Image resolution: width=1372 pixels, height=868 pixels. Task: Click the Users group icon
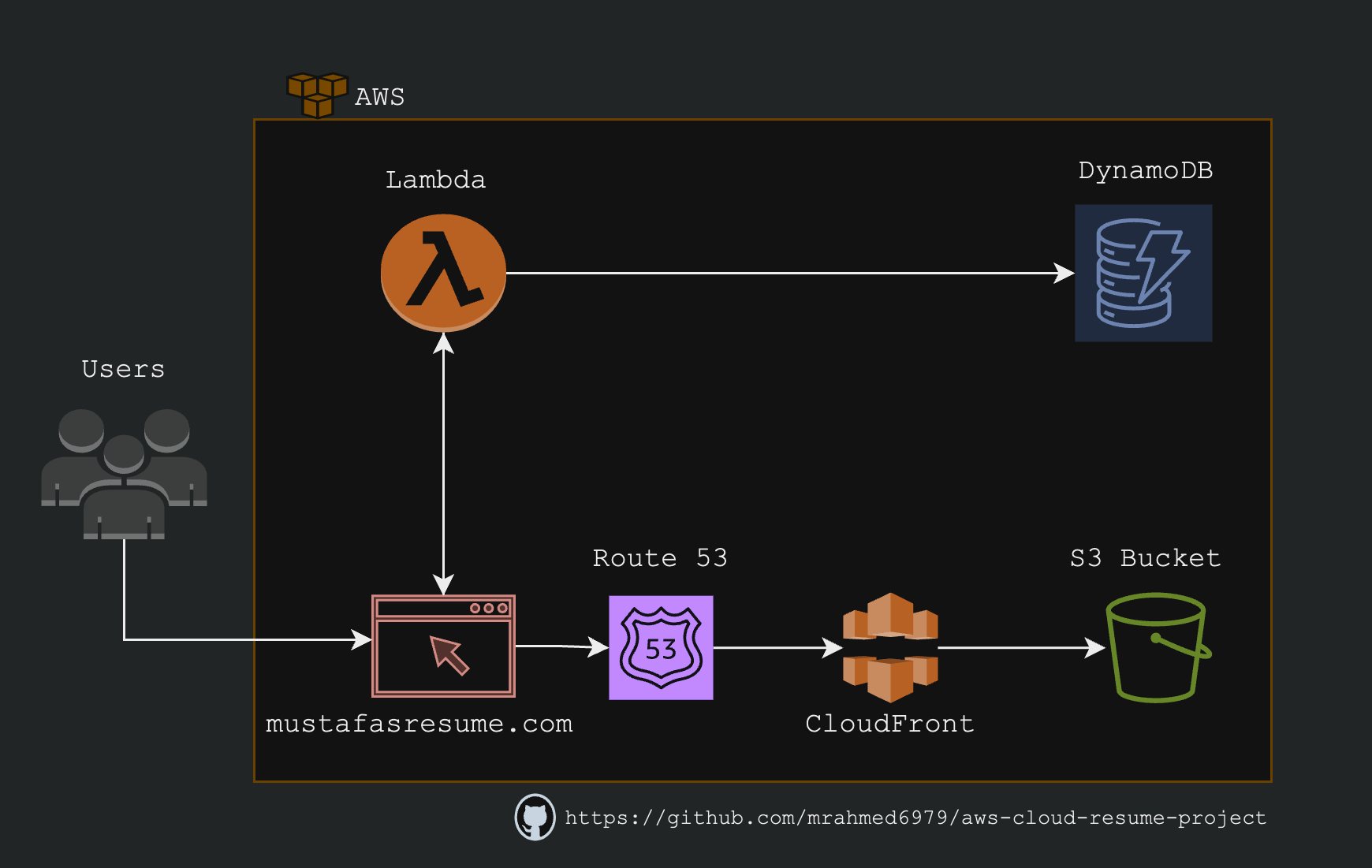pos(124,474)
